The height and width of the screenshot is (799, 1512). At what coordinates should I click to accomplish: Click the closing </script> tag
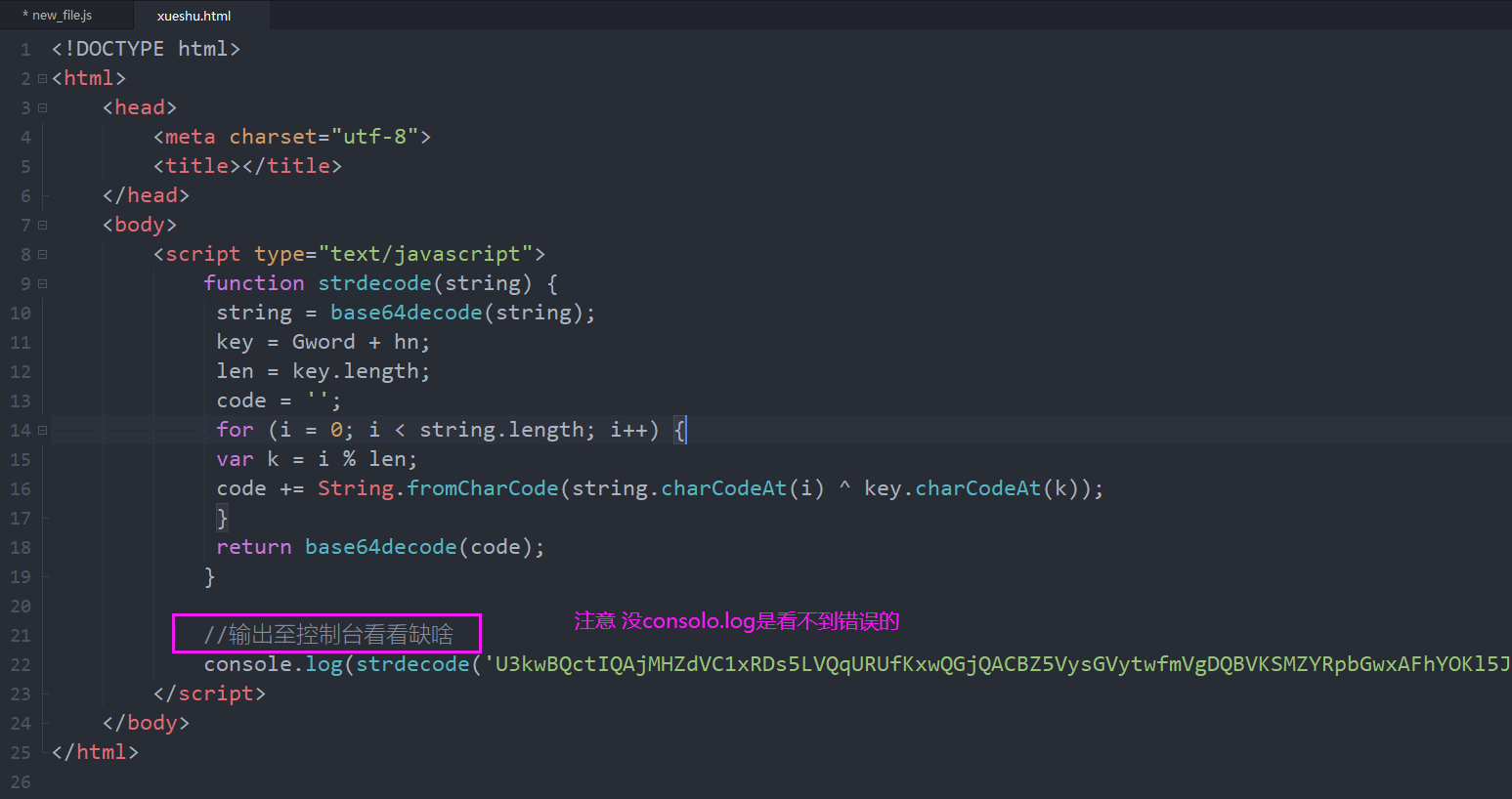(209, 694)
